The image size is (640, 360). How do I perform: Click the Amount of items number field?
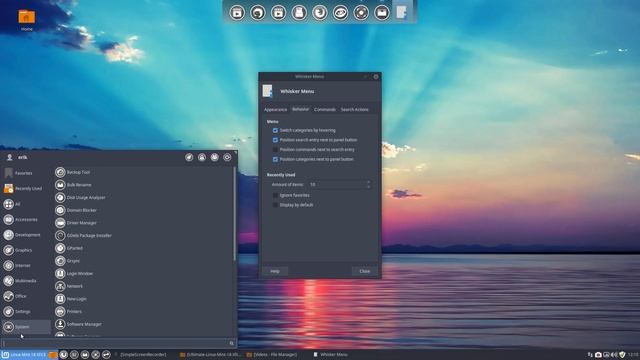click(337, 184)
